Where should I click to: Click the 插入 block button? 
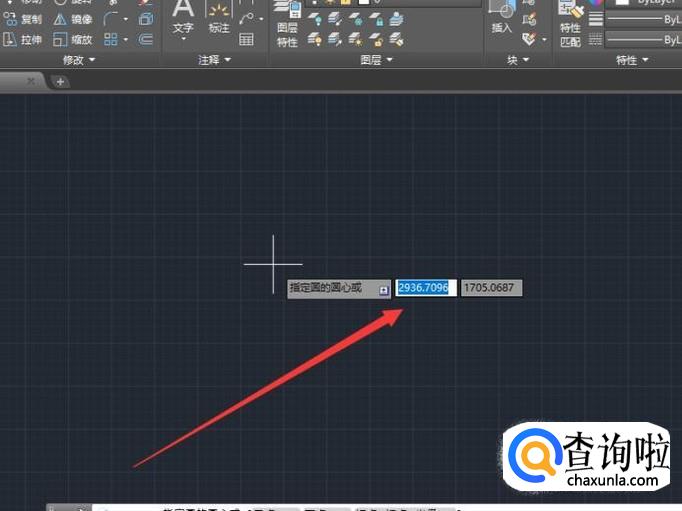502,19
